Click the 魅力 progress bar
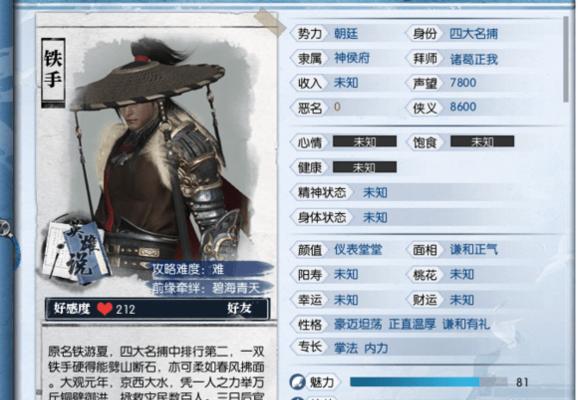578x400 pixels. click(429, 382)
